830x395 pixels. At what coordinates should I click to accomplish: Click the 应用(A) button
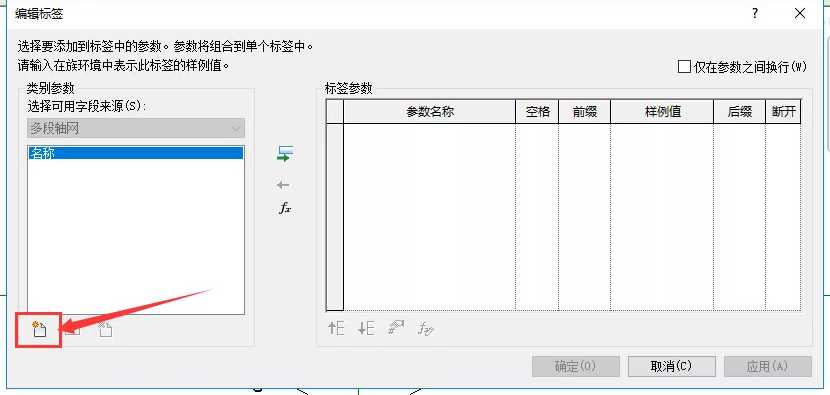click(x=768, y=366)
